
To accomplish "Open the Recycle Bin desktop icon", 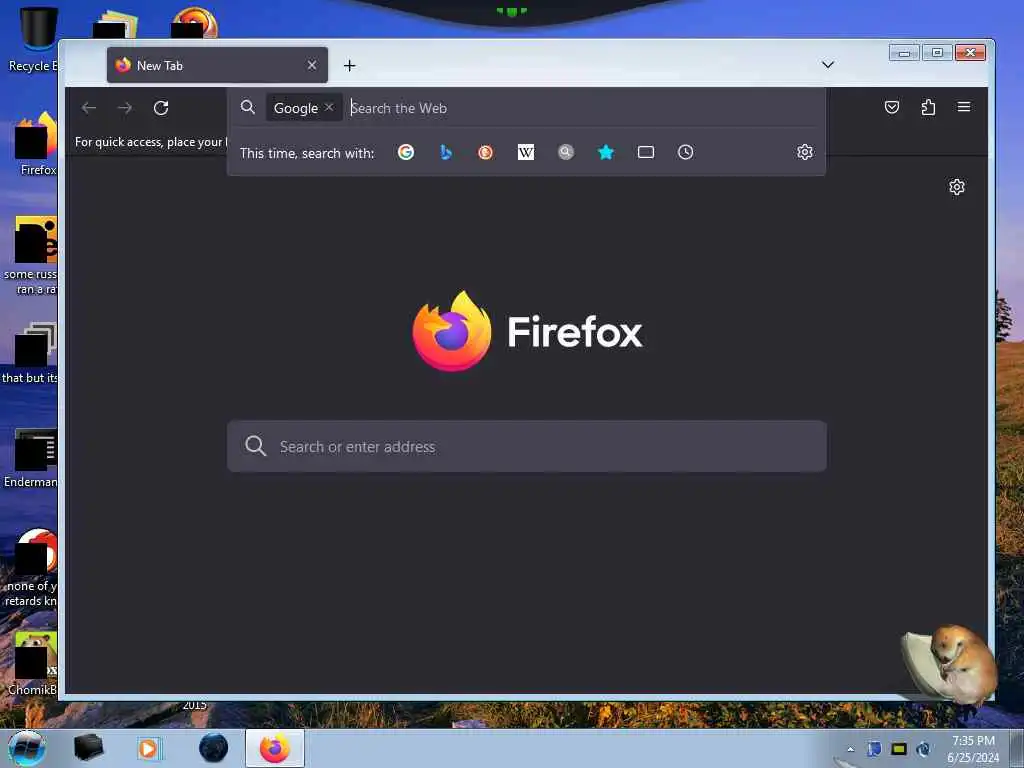I will 34,39.
